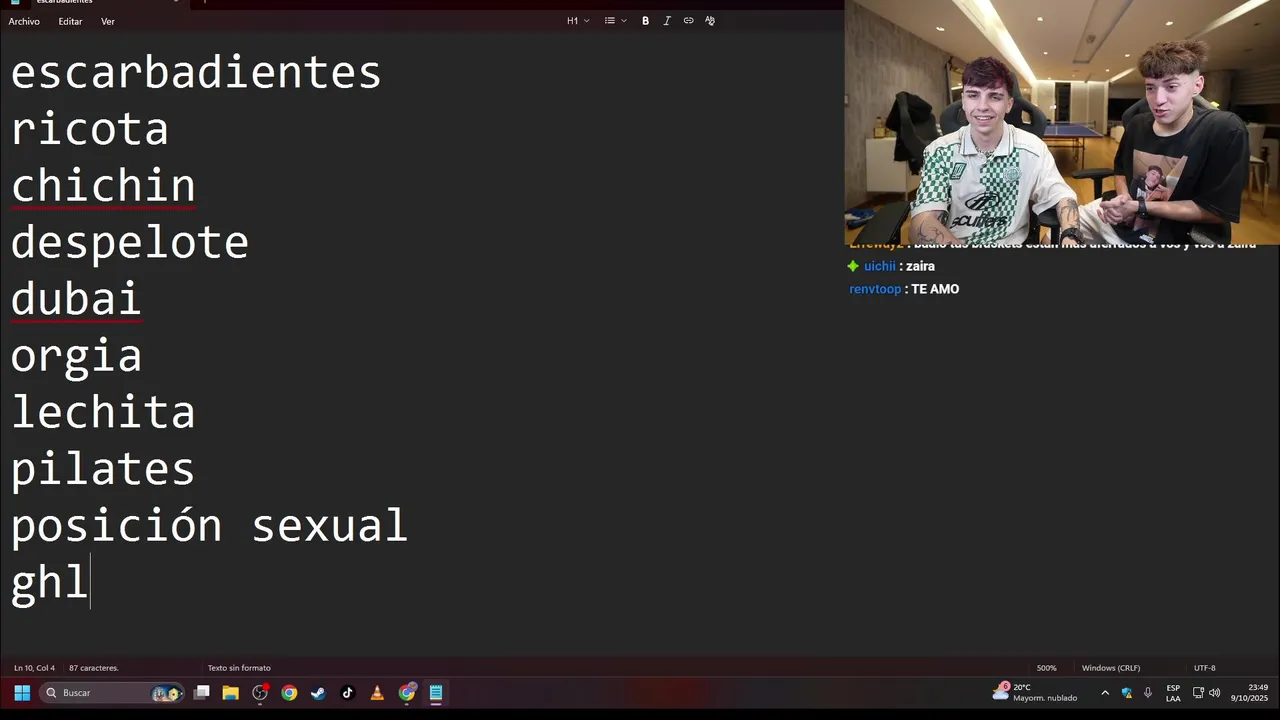The width and height of the screenshot is (1280, 720).
Task: Click the Buscar search box in taskbar
Action: pos(113,693)
